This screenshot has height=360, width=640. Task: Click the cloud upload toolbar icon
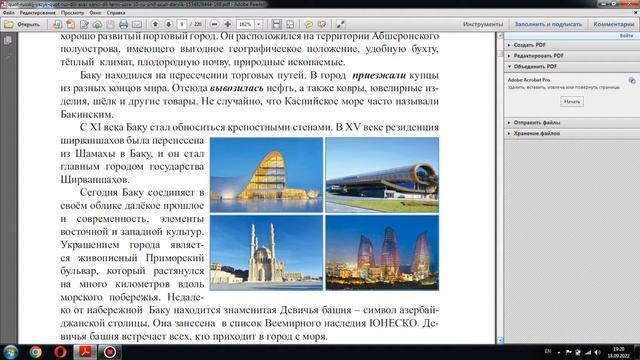(x=97, y=24)
